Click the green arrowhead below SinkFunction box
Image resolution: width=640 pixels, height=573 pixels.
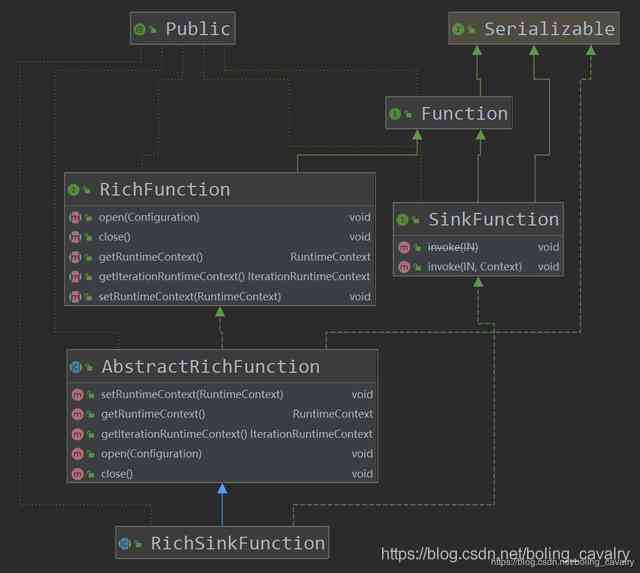pos(478,282)
